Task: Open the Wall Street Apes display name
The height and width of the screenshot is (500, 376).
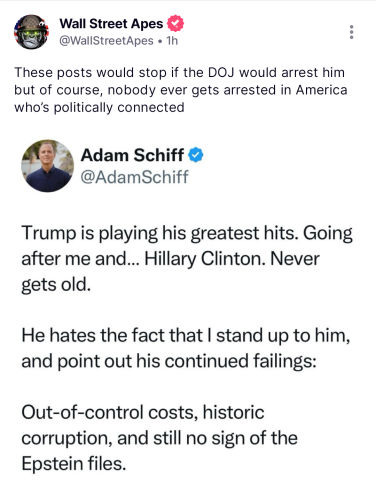Action: [x=111, y=24]
